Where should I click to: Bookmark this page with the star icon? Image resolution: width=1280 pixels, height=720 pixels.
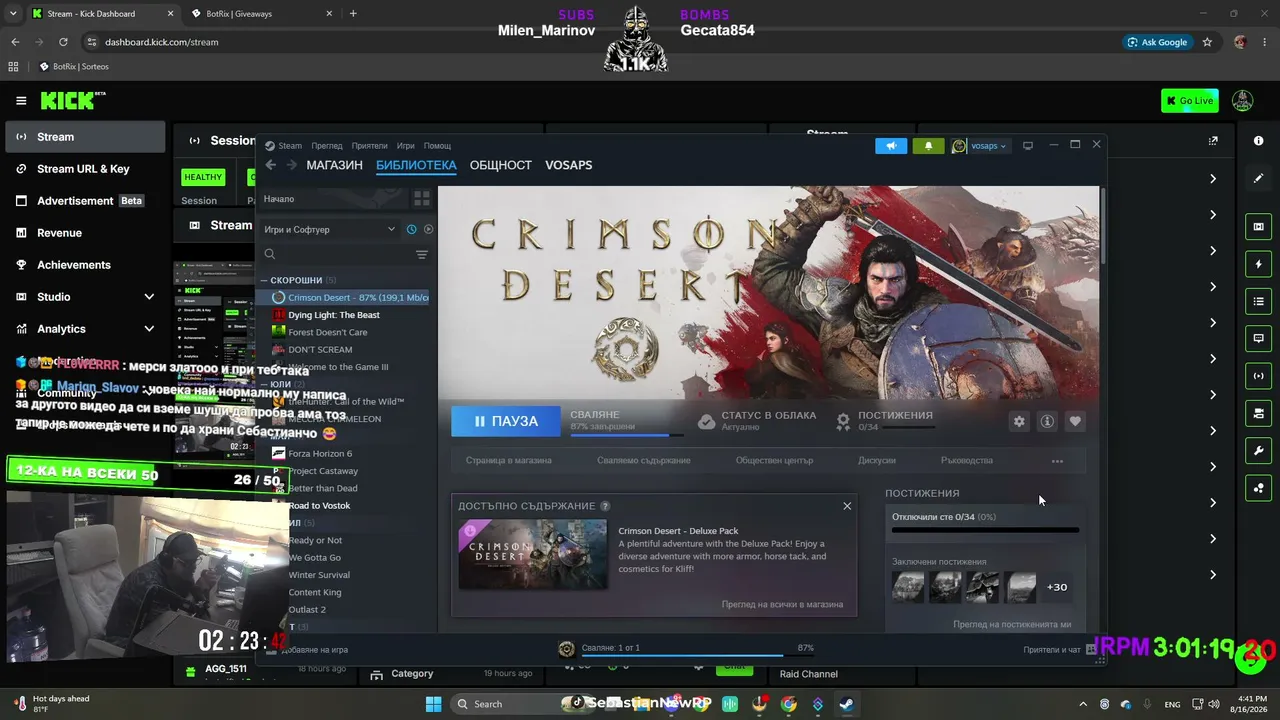(x=1207, y=42)
